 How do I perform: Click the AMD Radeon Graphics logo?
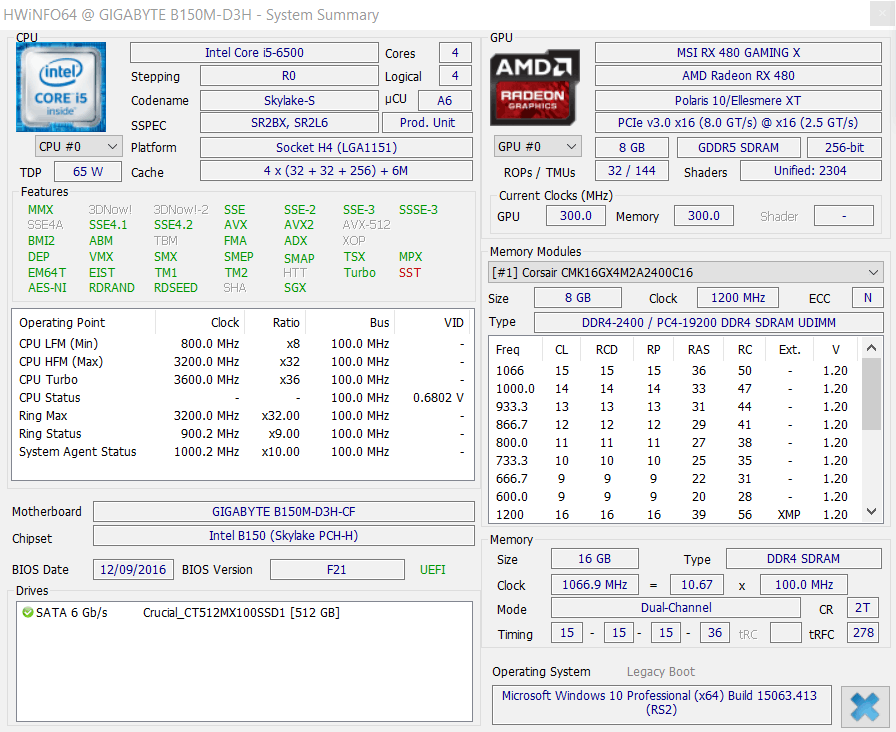[x=535, y=86]
